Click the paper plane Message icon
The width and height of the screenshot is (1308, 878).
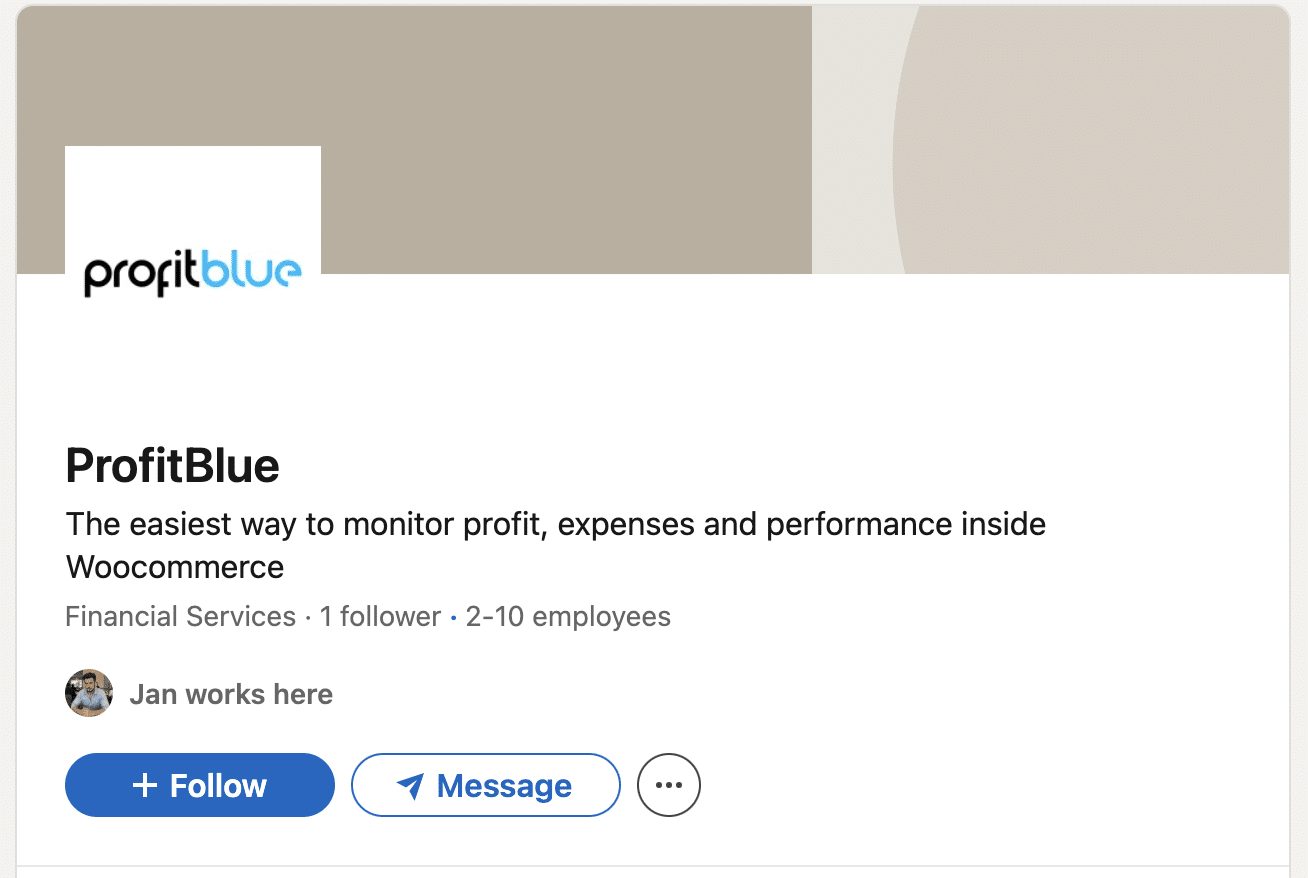click(x=410, y=786)
